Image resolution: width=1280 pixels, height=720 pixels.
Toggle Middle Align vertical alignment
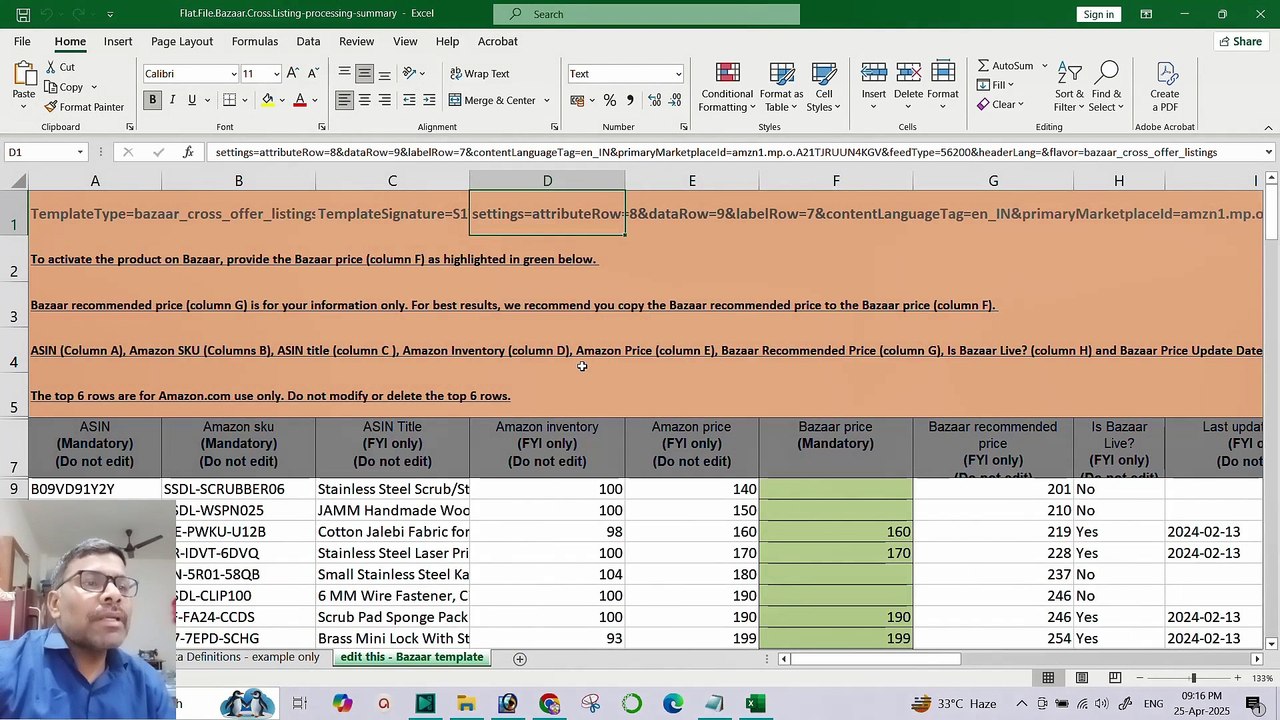coord(364,73)
